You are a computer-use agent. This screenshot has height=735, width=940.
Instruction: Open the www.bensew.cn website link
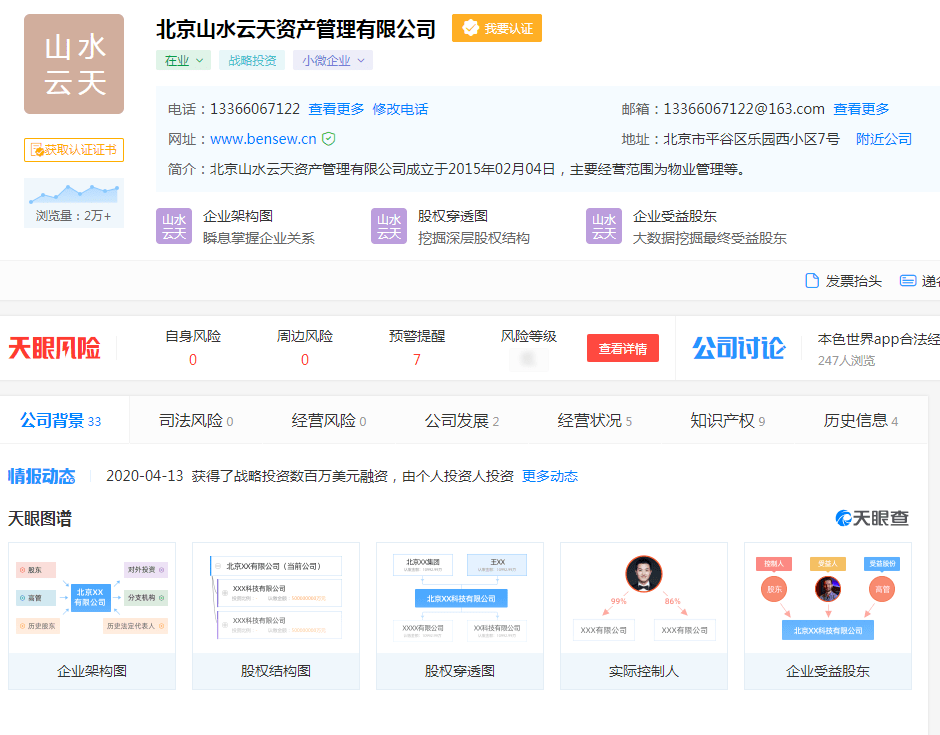click(x=263, y=139)
